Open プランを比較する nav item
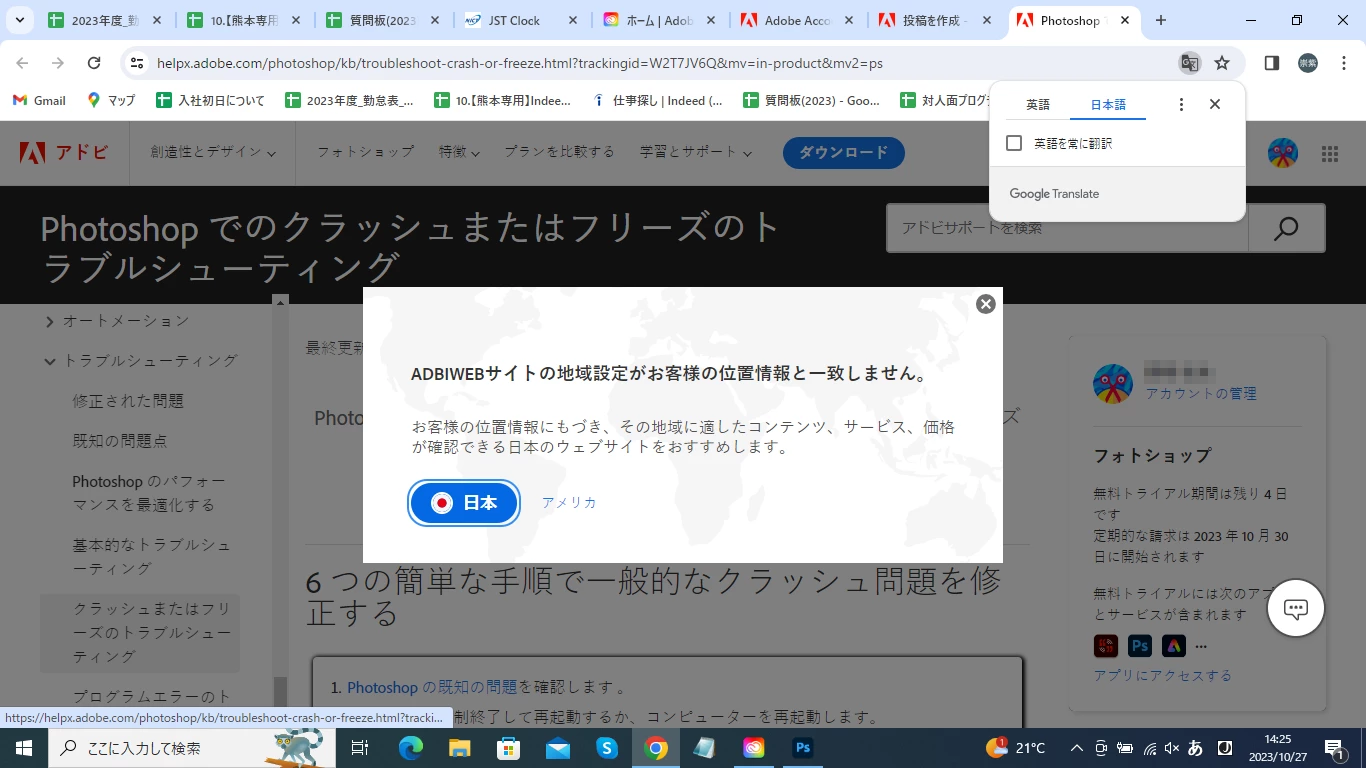Viewport: 1366px width, 768px height. pos(559,152)
